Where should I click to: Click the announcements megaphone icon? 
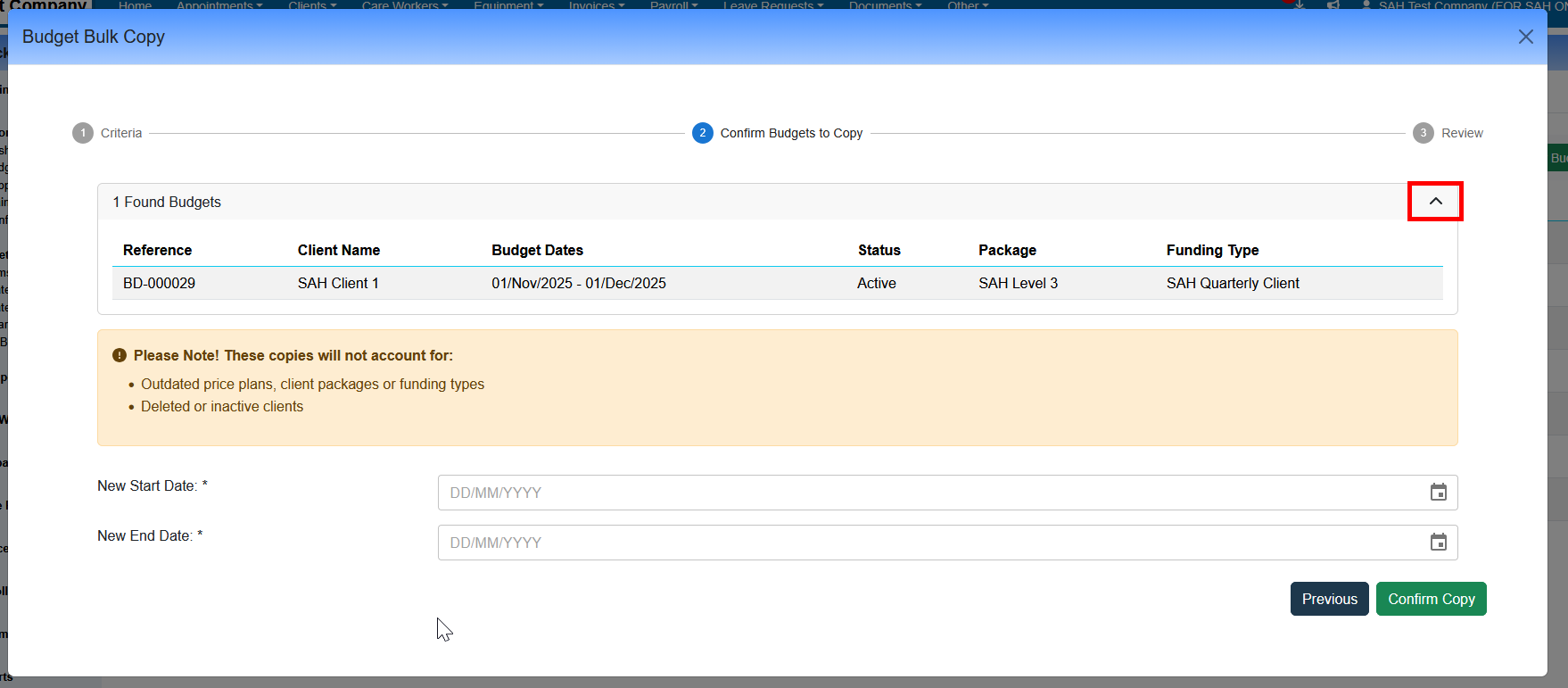1333,5
